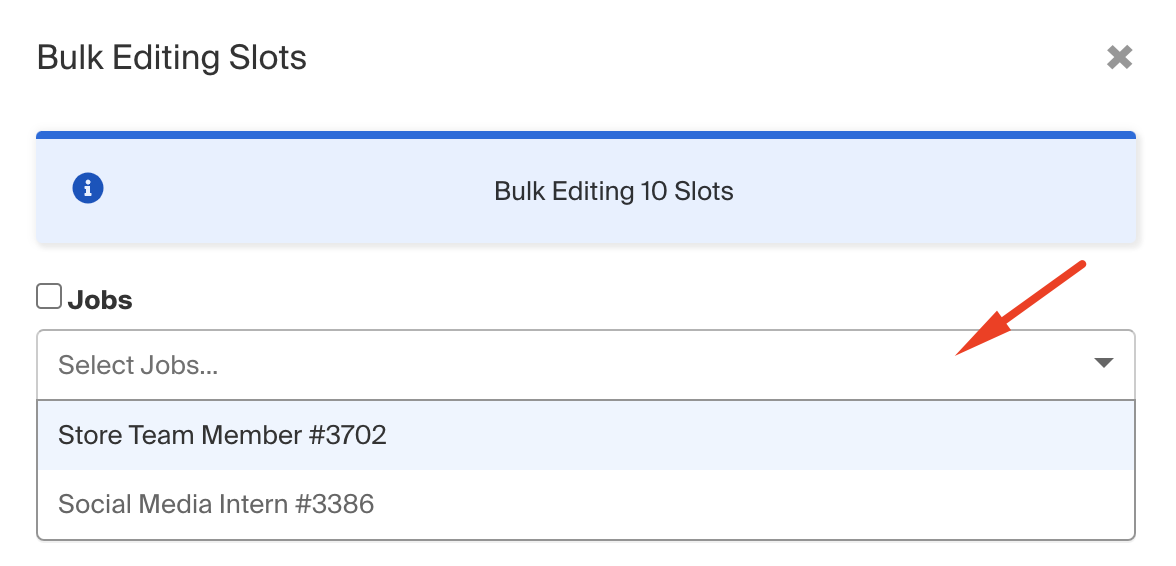Click the red annotation arrow
1176x566 pixels.
(1020, 308)
